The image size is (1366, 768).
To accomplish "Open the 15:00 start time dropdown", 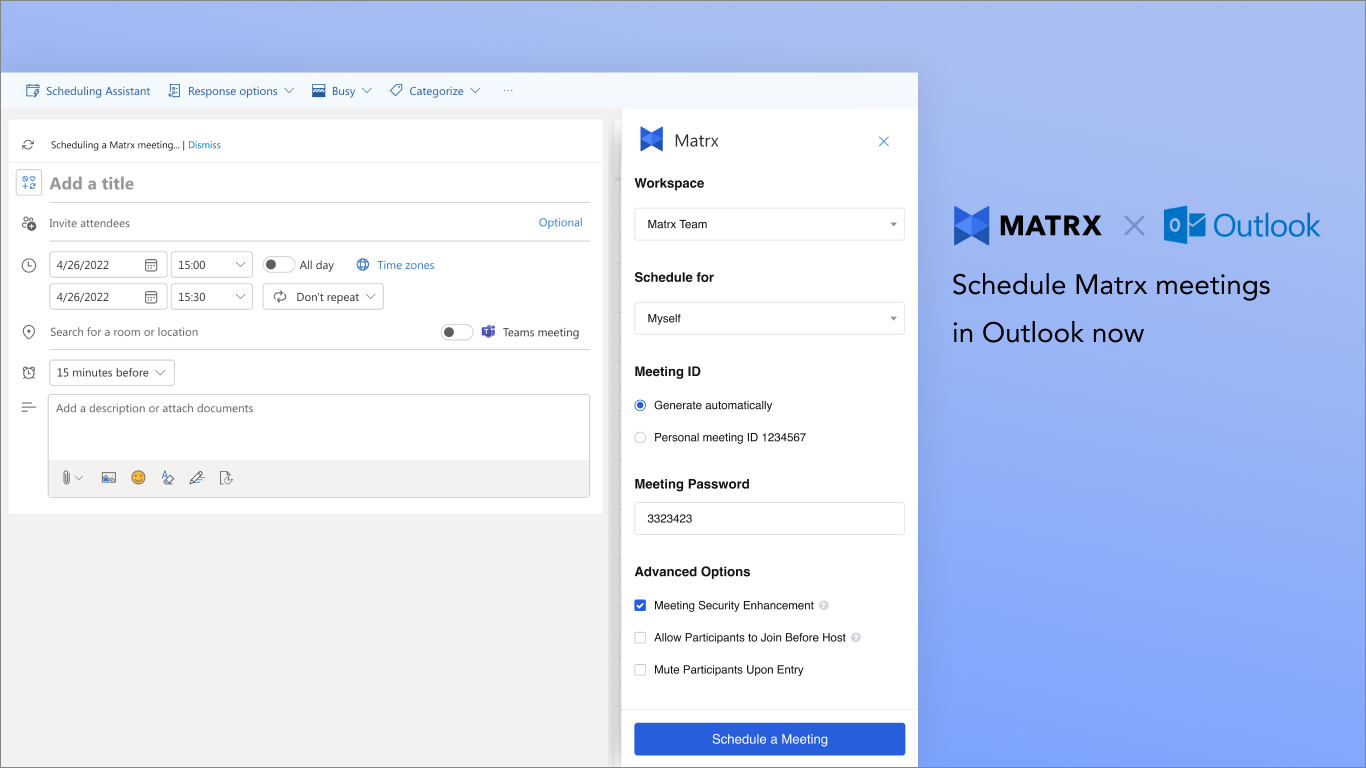I will pos(212,265).
